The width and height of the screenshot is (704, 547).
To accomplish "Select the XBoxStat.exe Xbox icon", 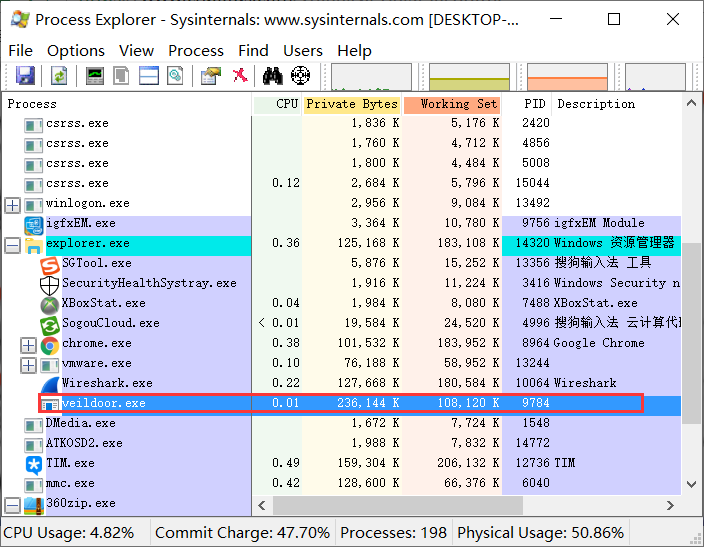I will click(49, 305).
